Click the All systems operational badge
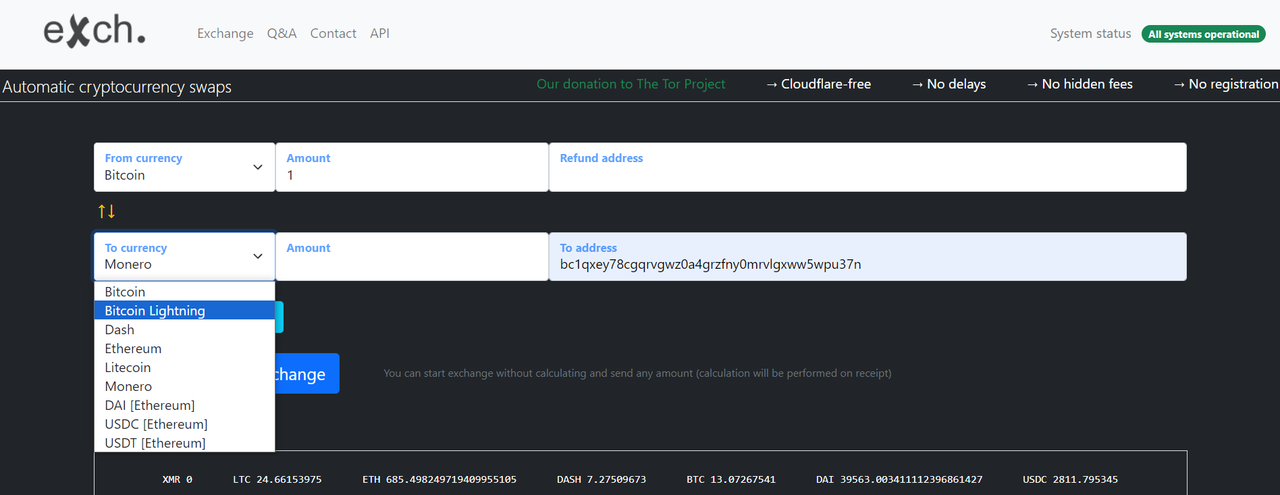The image size is (1280, 495). (x=1203, y=34)
